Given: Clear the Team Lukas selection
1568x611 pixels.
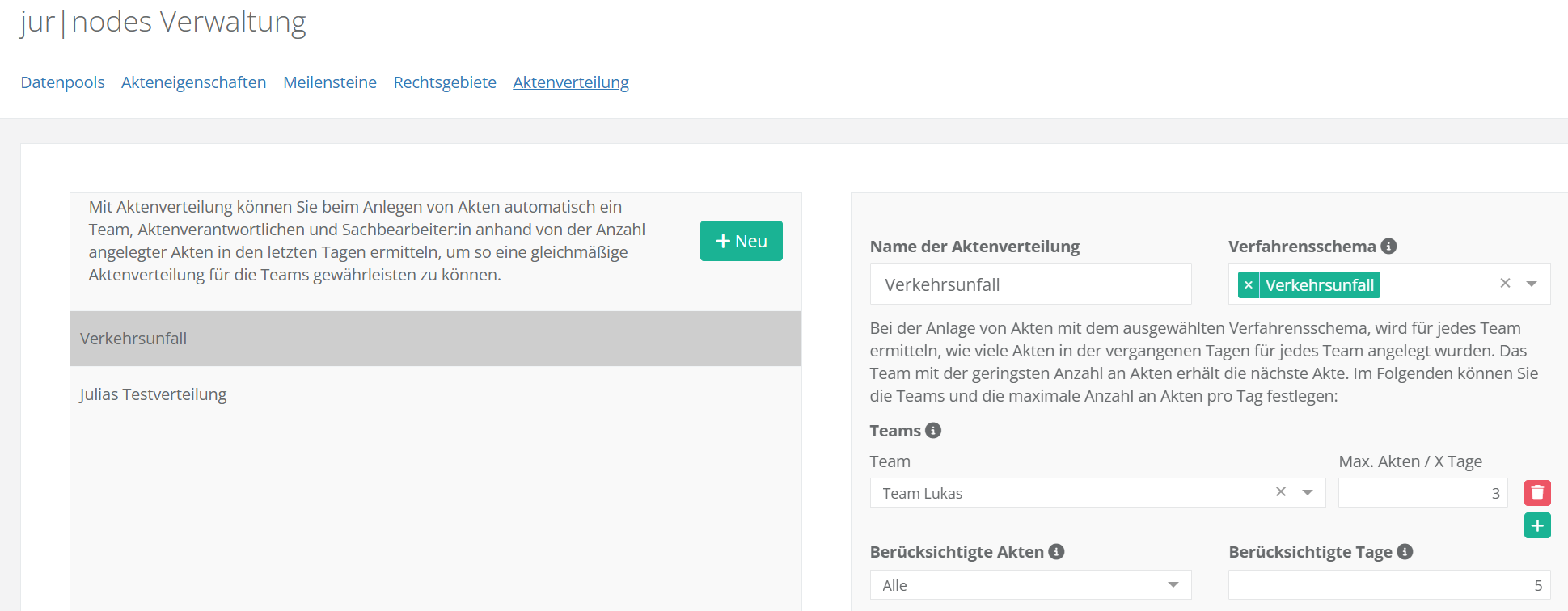Looking at the screenshot, I should (1281, 492).
